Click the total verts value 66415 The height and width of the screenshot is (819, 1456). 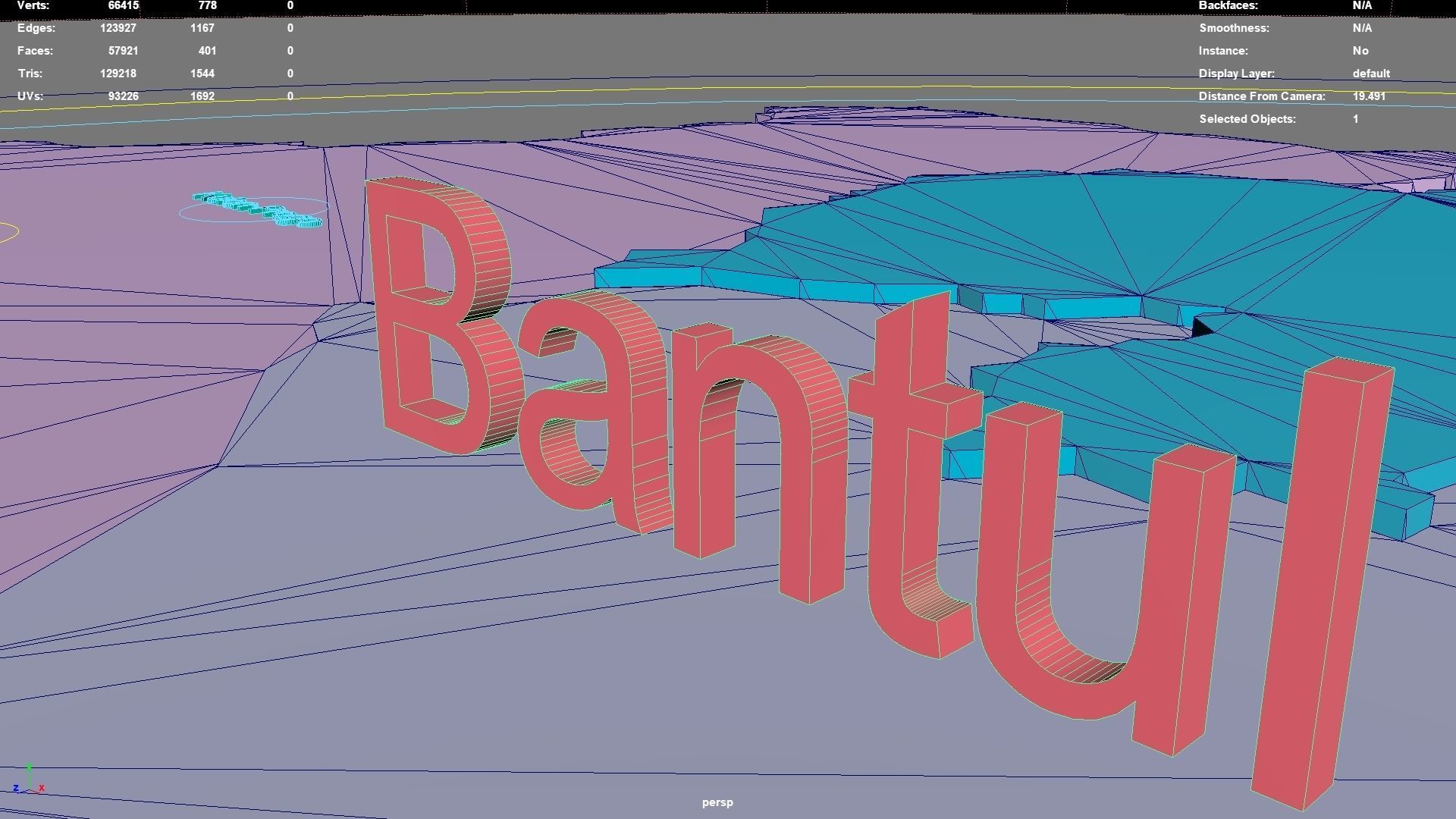(123, 5)
